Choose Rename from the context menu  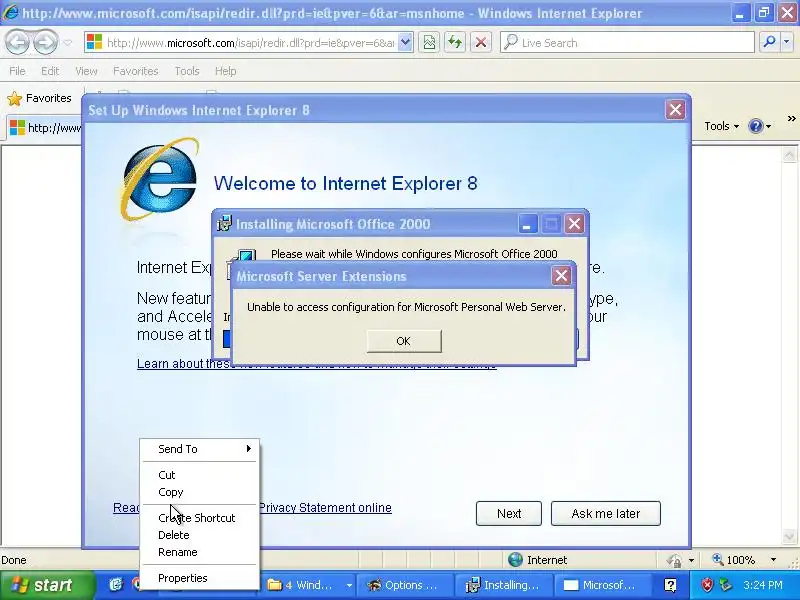199,552
